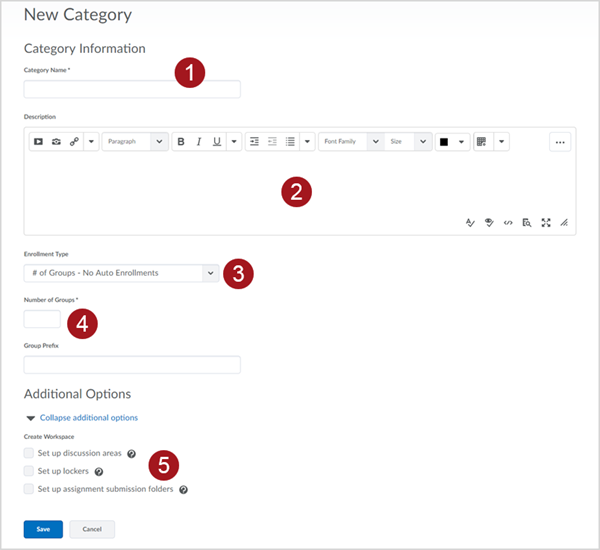Viewport: 600px width, 550px height.
Task: Click the black font color swatch
Action: coord(444,142)
